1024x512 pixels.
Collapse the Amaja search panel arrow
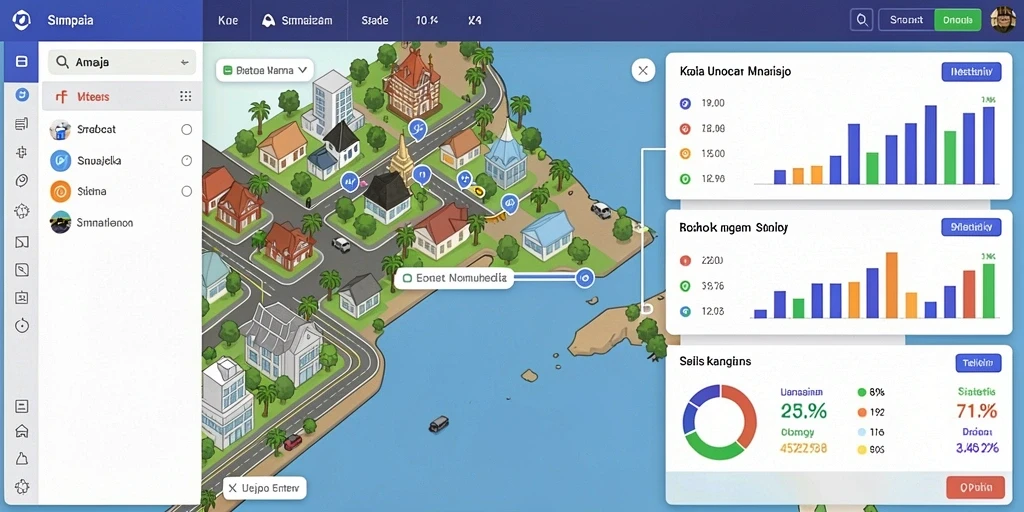point(184,63)
